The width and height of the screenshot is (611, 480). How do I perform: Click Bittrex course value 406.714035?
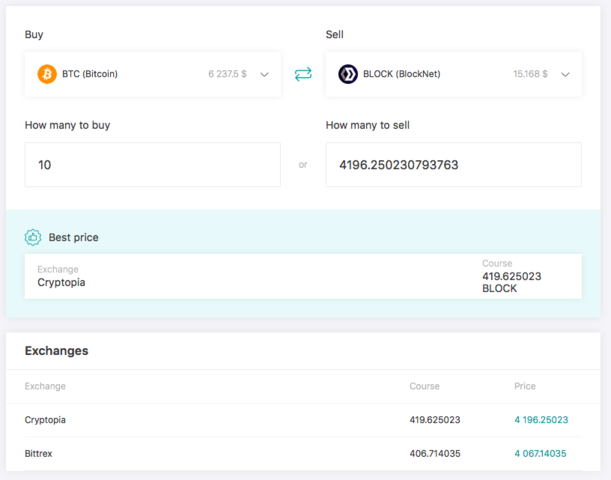point(435,454)
